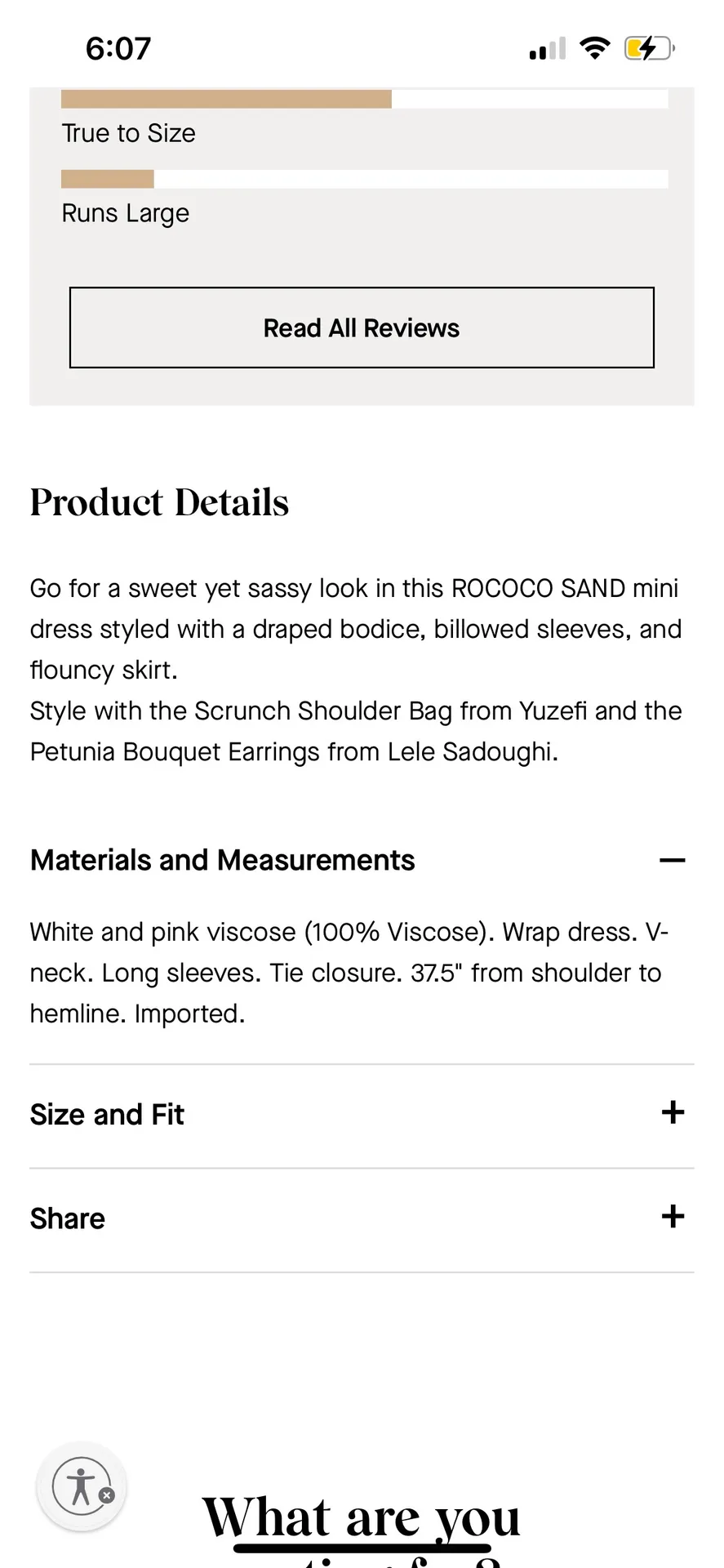
Task: Collapse Materials and Measurements with minus icon
Action: (x=672, y=860)
